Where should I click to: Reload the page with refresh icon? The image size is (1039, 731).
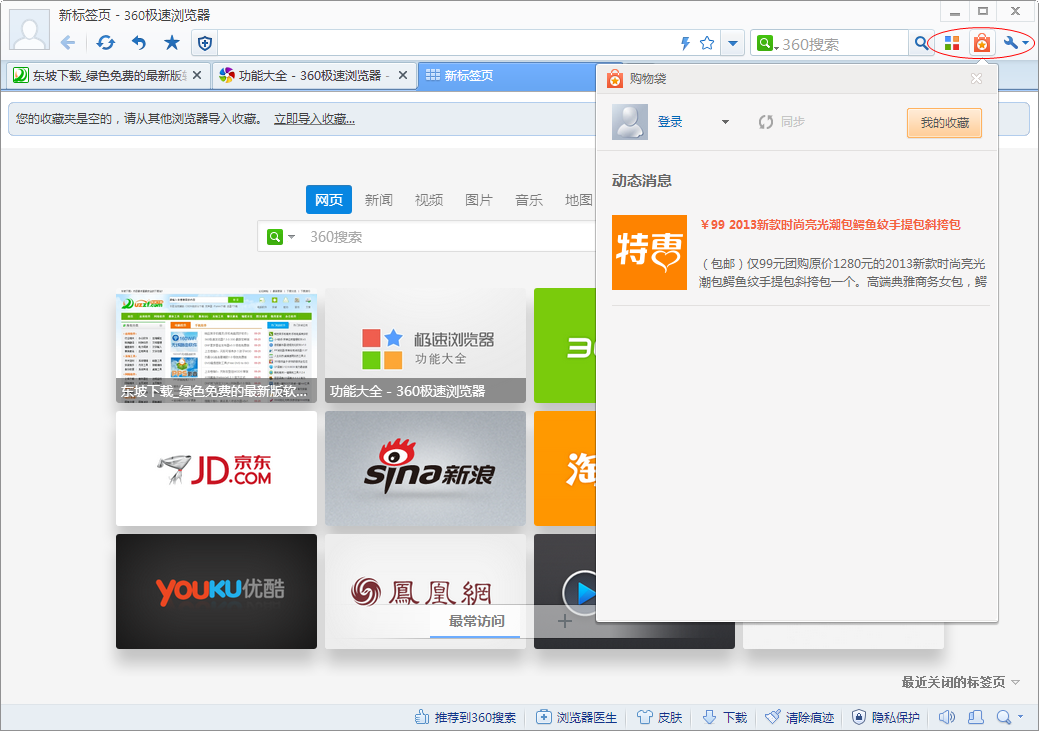[x=105, y=43]
